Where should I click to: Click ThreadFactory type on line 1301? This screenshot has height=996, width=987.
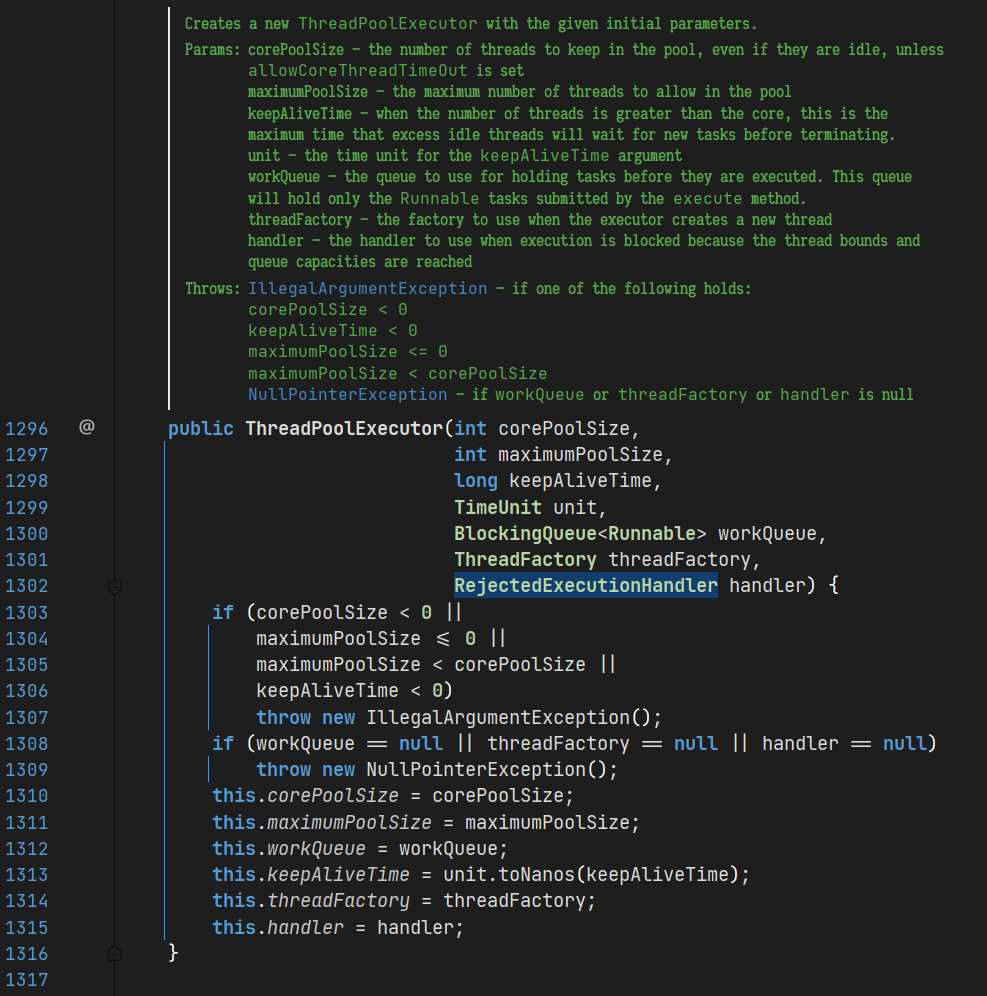pyautogui.click(x=525, y=559)
